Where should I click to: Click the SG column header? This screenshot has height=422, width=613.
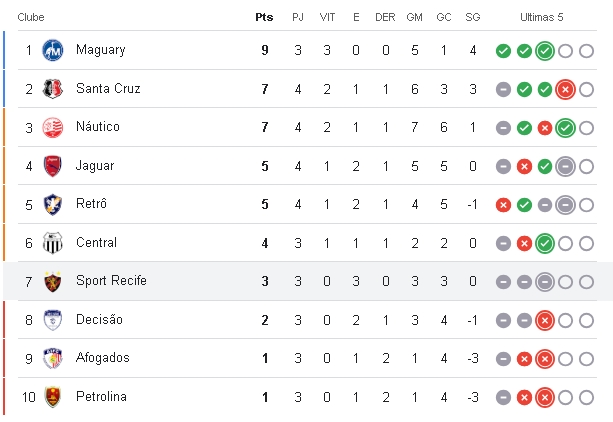[x=473, y=17]
